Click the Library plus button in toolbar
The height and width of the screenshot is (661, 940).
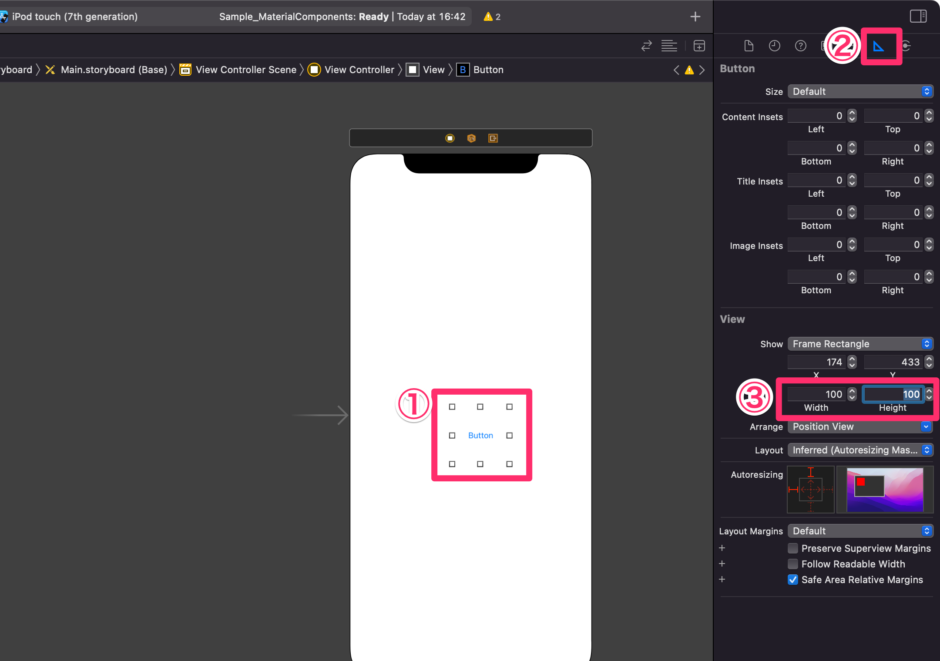695,16
